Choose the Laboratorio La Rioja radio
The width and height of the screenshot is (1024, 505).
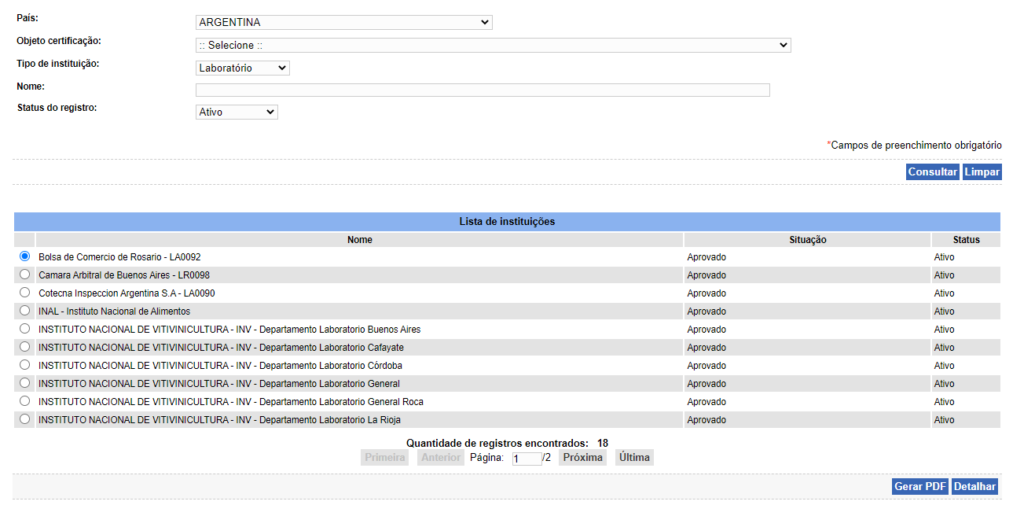[x=25, y=420]
